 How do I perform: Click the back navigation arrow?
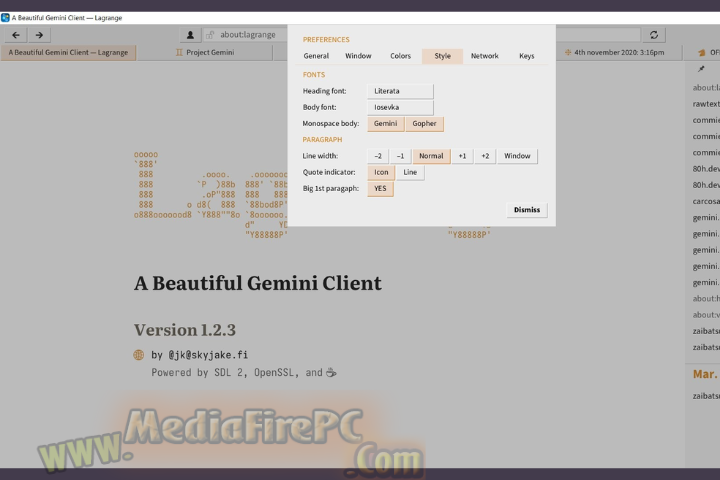tap(16, 35)
